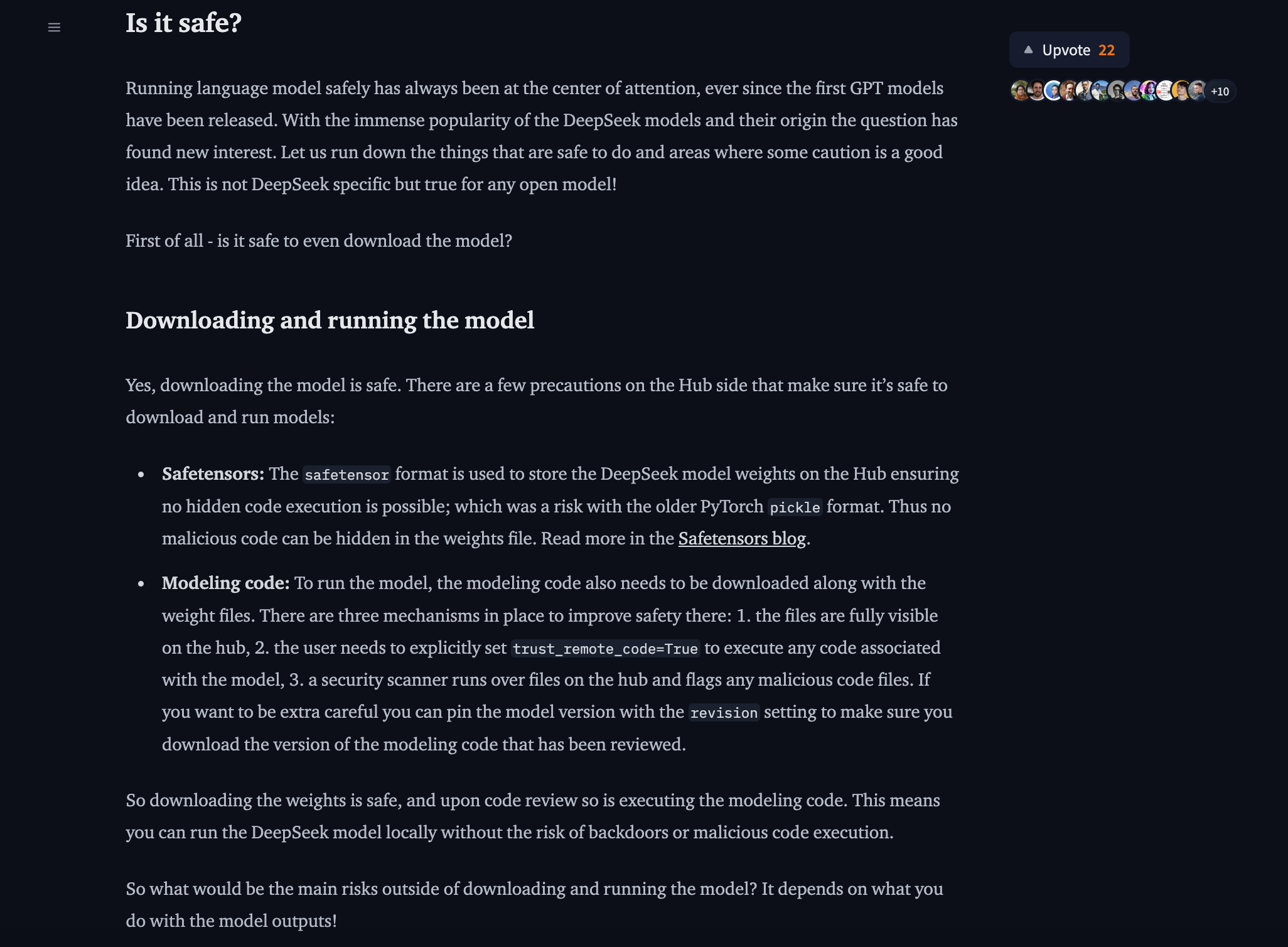Open the avatar with yellow background
Viewport: 1288px width, 947px height.
coord(1182,90)
